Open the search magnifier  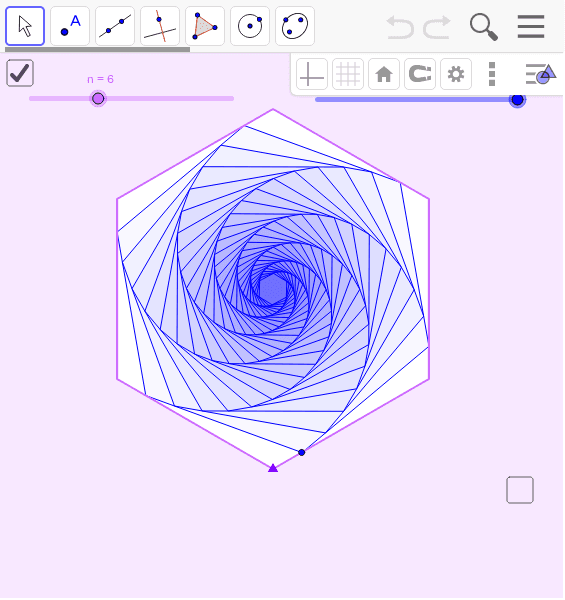click(484, 27)
